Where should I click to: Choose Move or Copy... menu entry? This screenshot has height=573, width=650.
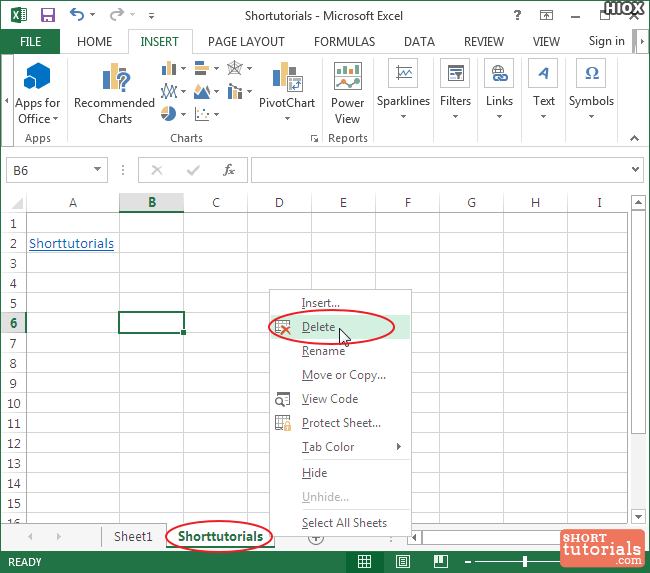click(x=340, y=375)
